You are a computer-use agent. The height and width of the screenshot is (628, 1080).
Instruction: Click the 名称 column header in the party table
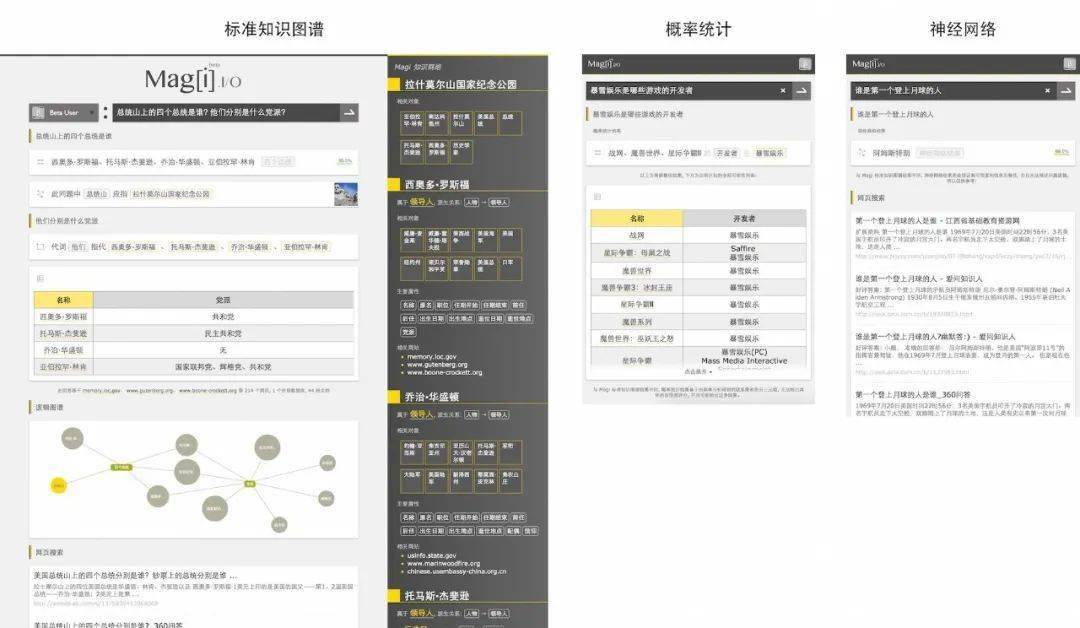63,300
